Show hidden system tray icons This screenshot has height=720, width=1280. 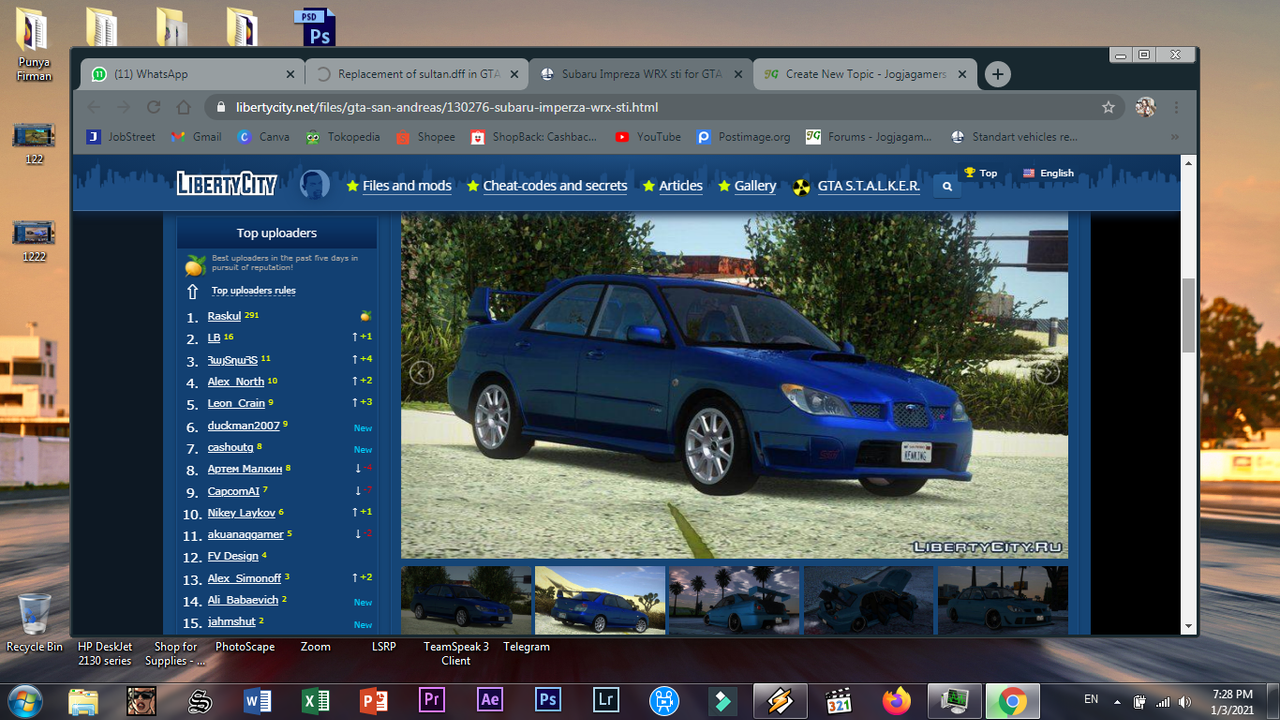coord(1116,701)
